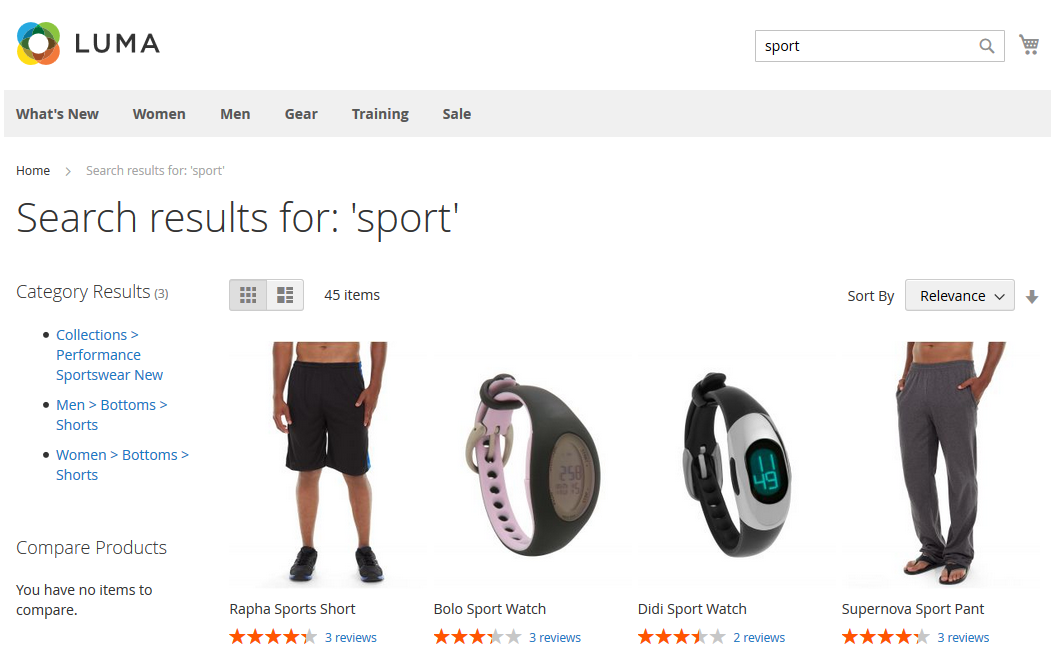
Task: Open the Training menu
Action: [380, 114]
